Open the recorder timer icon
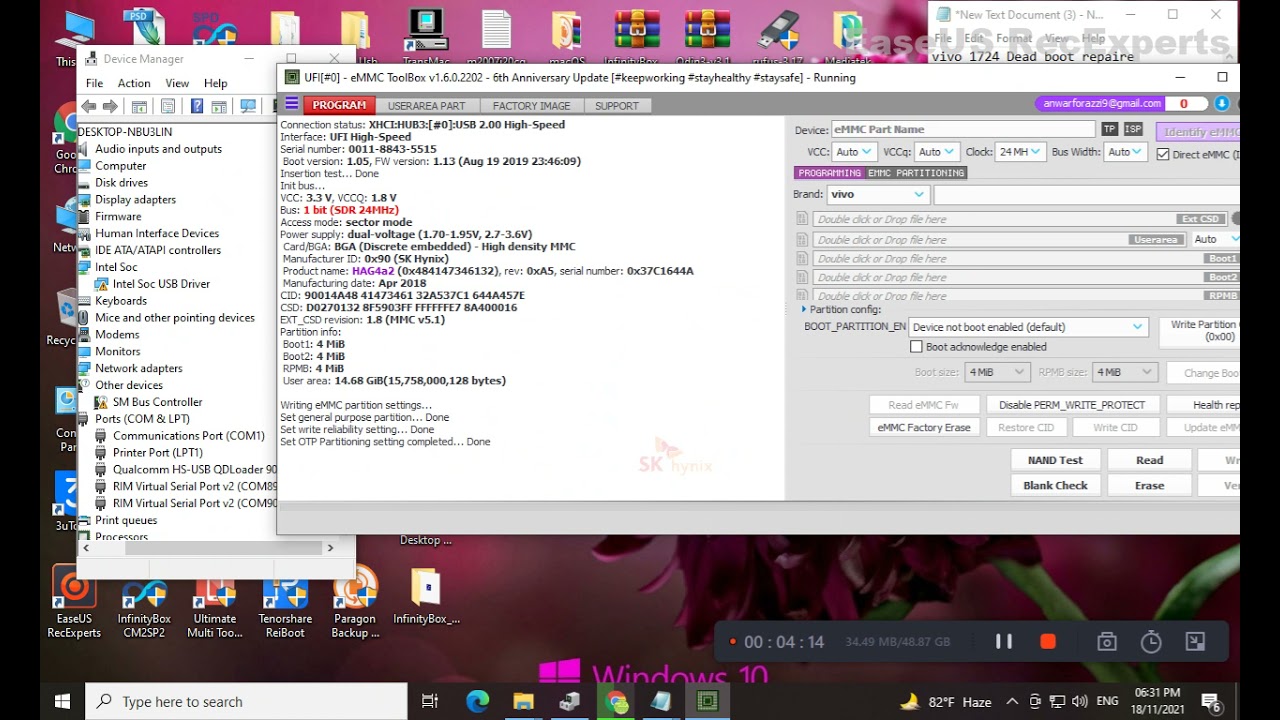1280x720 pixels. coord(1151,642)
